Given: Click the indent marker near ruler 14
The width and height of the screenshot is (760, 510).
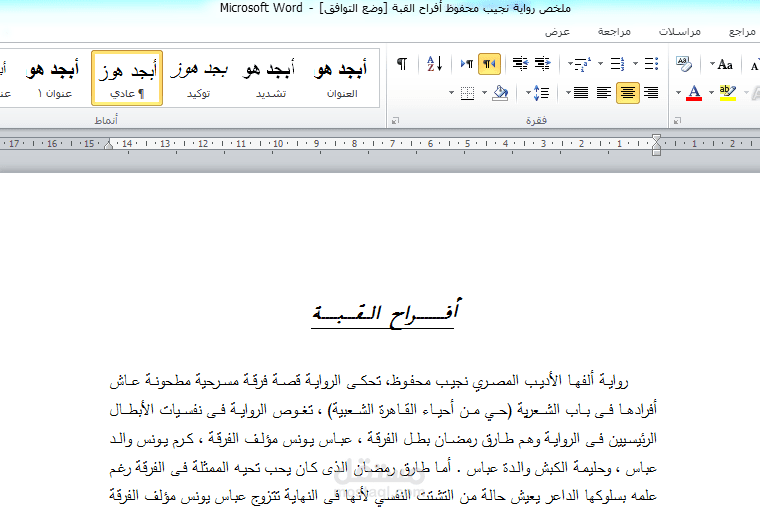Looking at the screenshot, I should pyautogui.click(x=109, y=144).
